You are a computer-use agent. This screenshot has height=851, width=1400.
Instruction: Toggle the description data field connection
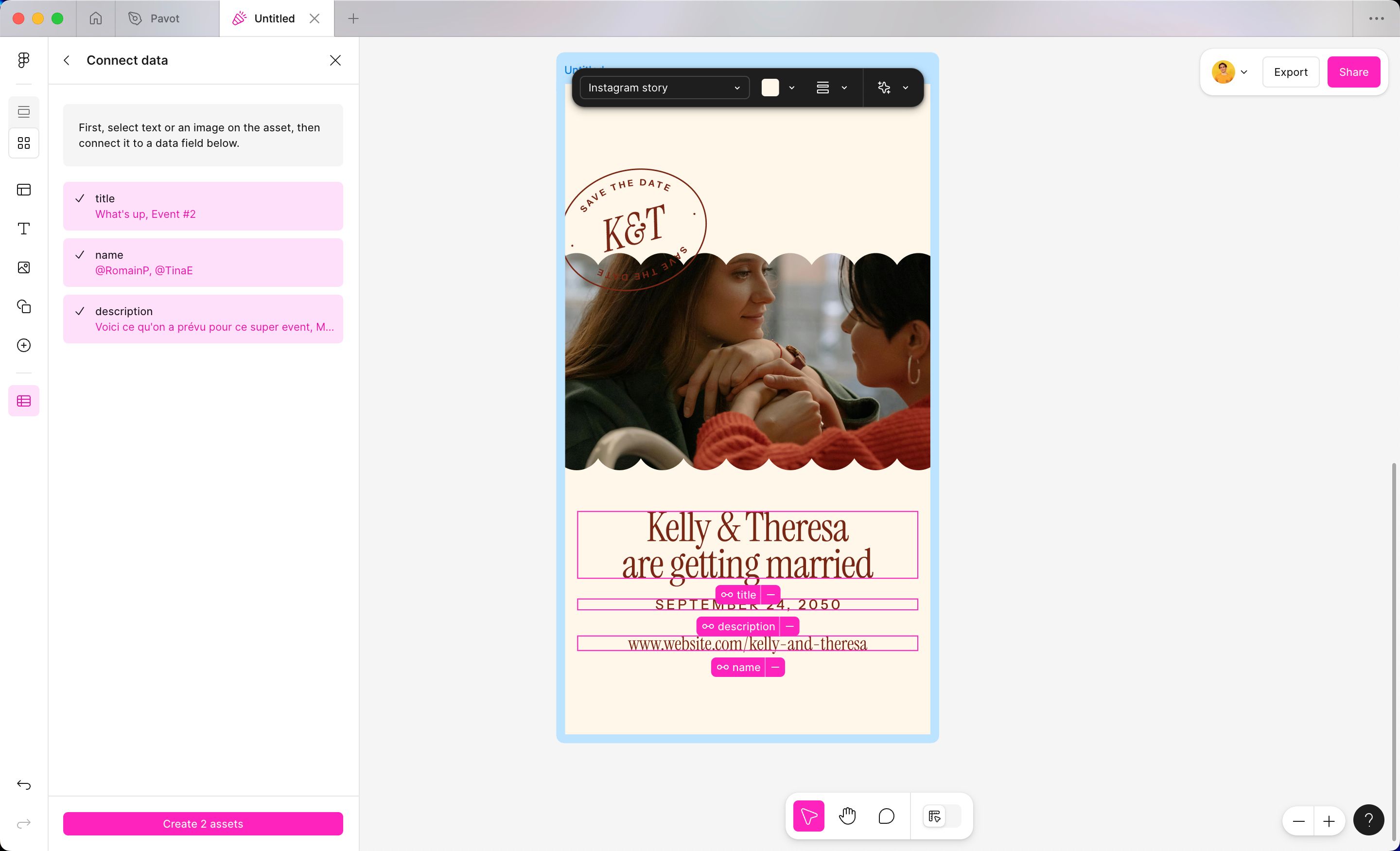tap(203, 319)
